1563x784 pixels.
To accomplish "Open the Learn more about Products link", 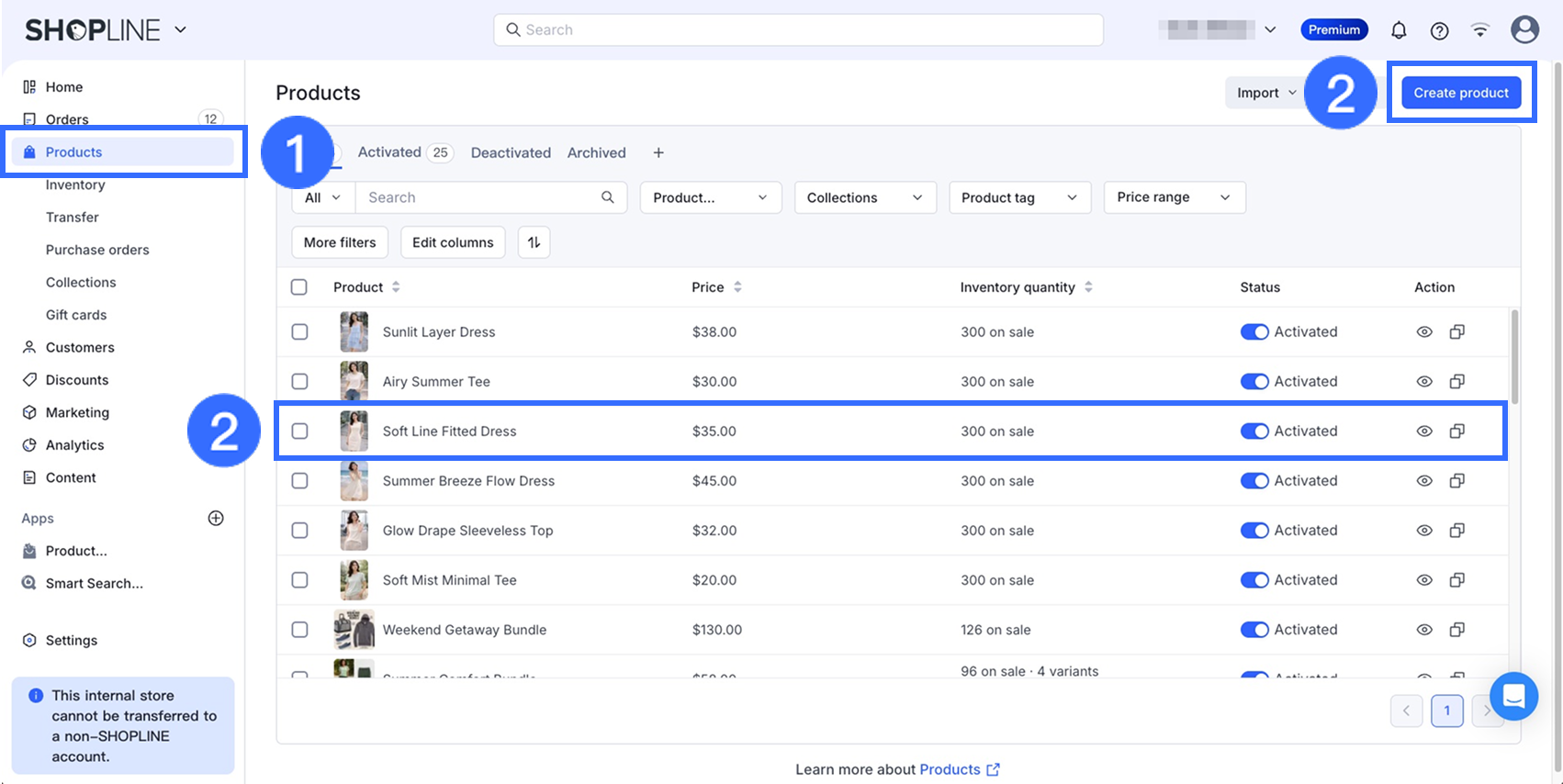I will pos(950,769).
